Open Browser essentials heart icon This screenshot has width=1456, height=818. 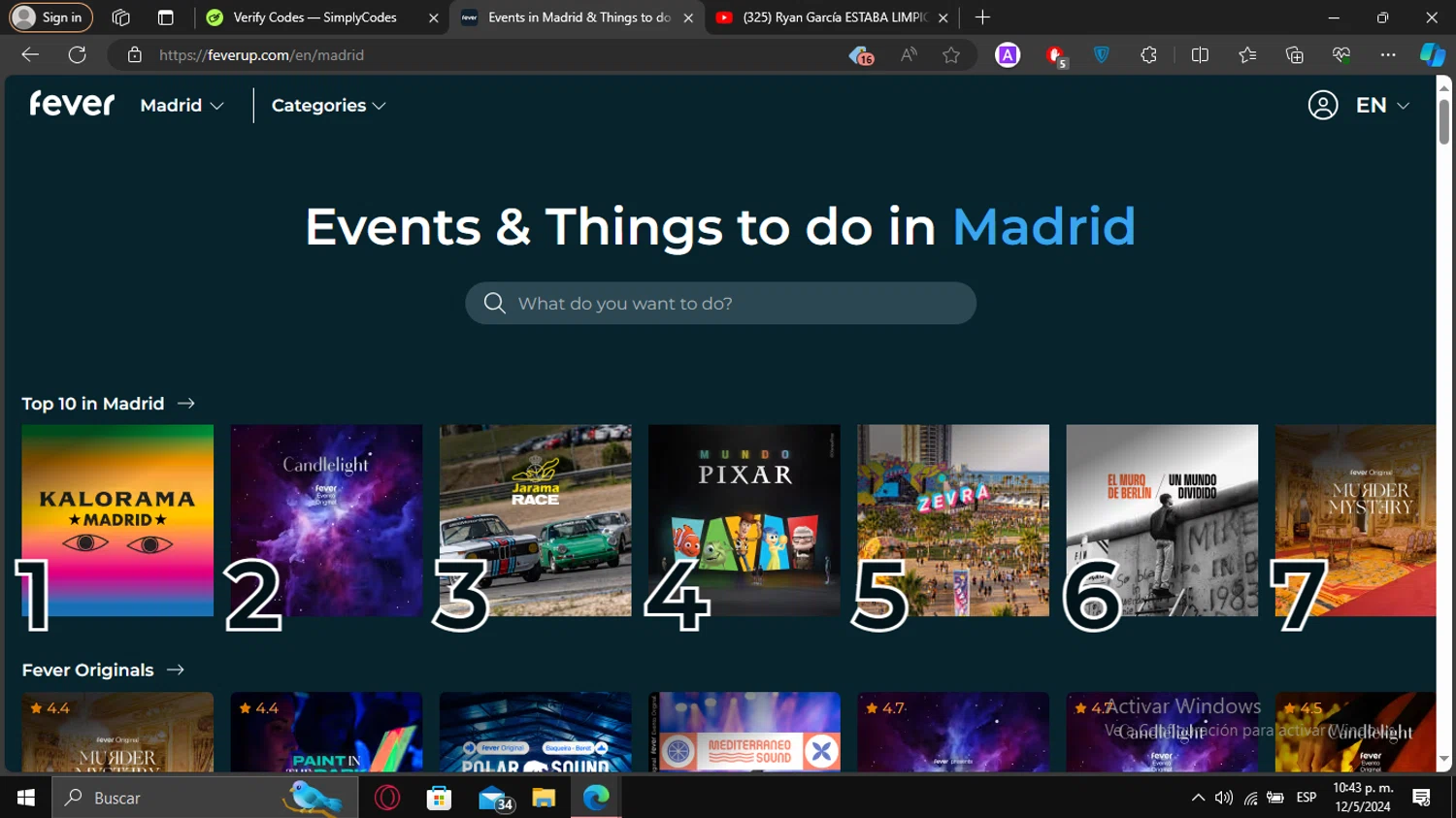tap(1341, 55)
